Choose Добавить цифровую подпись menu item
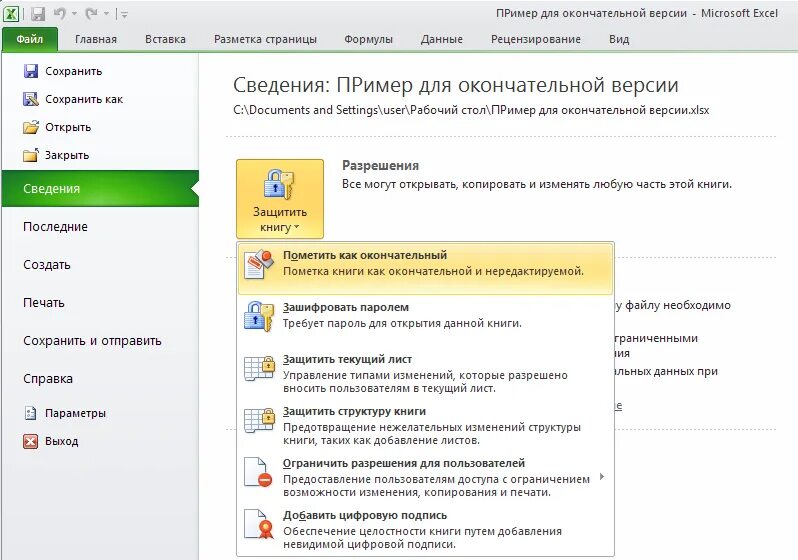 click(425, 529)
